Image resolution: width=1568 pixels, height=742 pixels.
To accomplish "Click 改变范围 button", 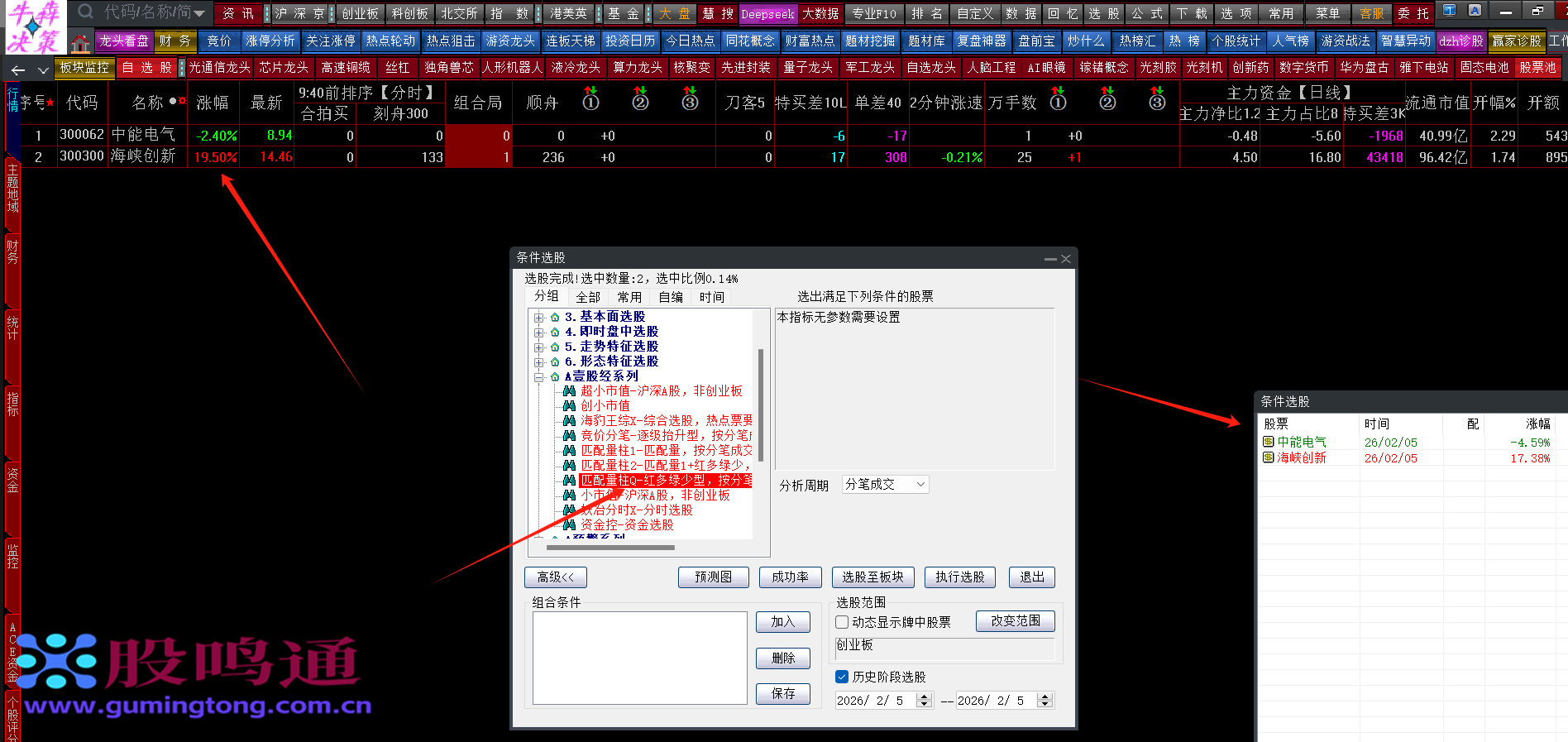I will pos(1016,621).
